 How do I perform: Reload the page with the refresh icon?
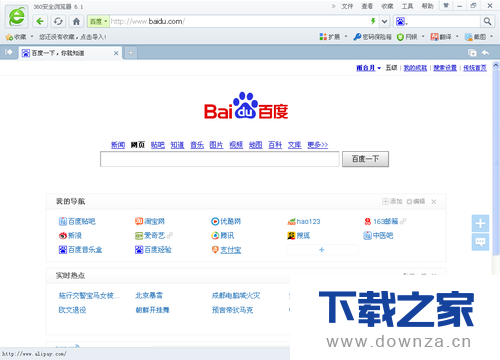click(58, 22)
